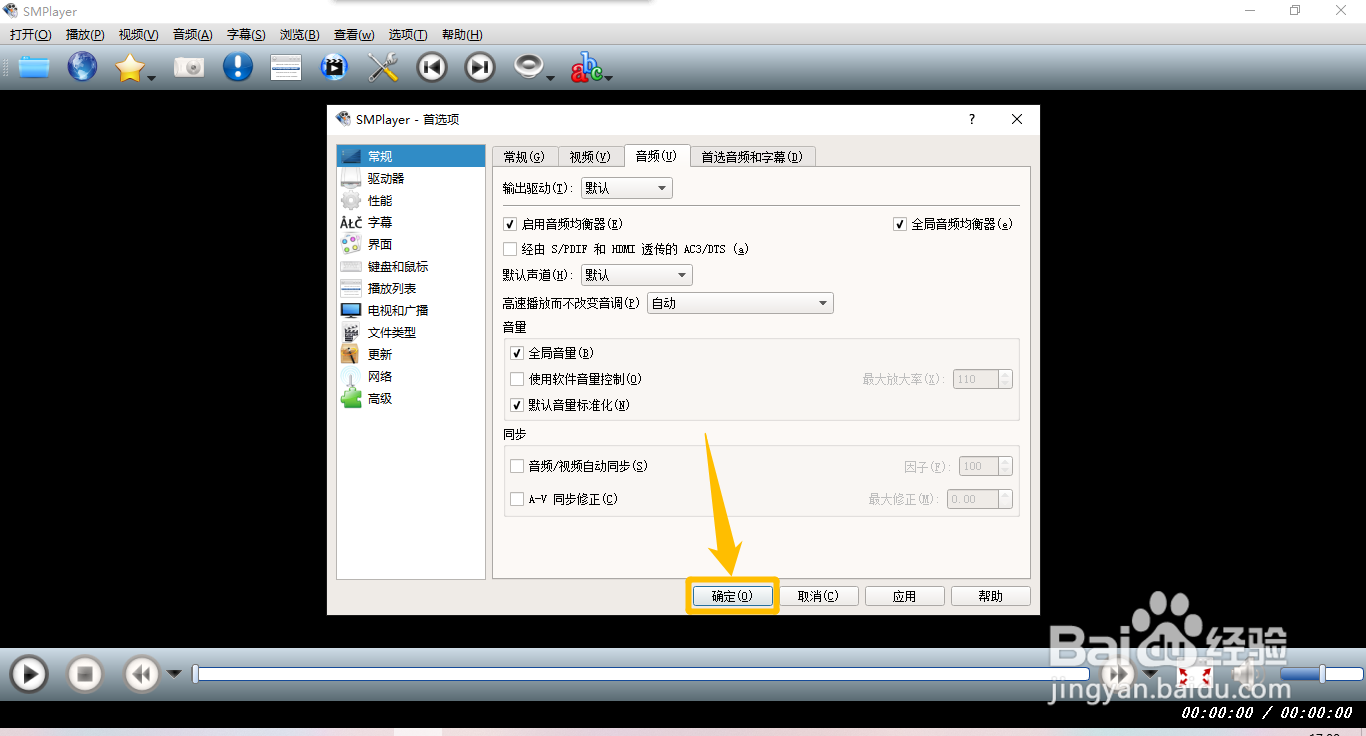Open the 高速播放而不改变音调 dropdown
1366x736 pixels.
tap(741, 303)
